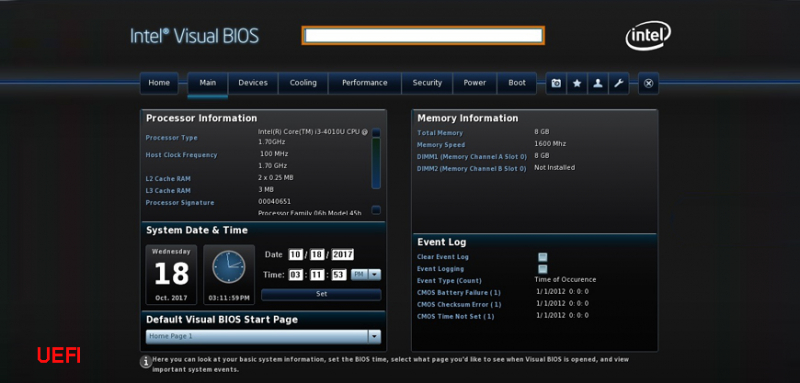Open the Power tab
The height and width of the screenshot is (383, 800).
[474, 83]
